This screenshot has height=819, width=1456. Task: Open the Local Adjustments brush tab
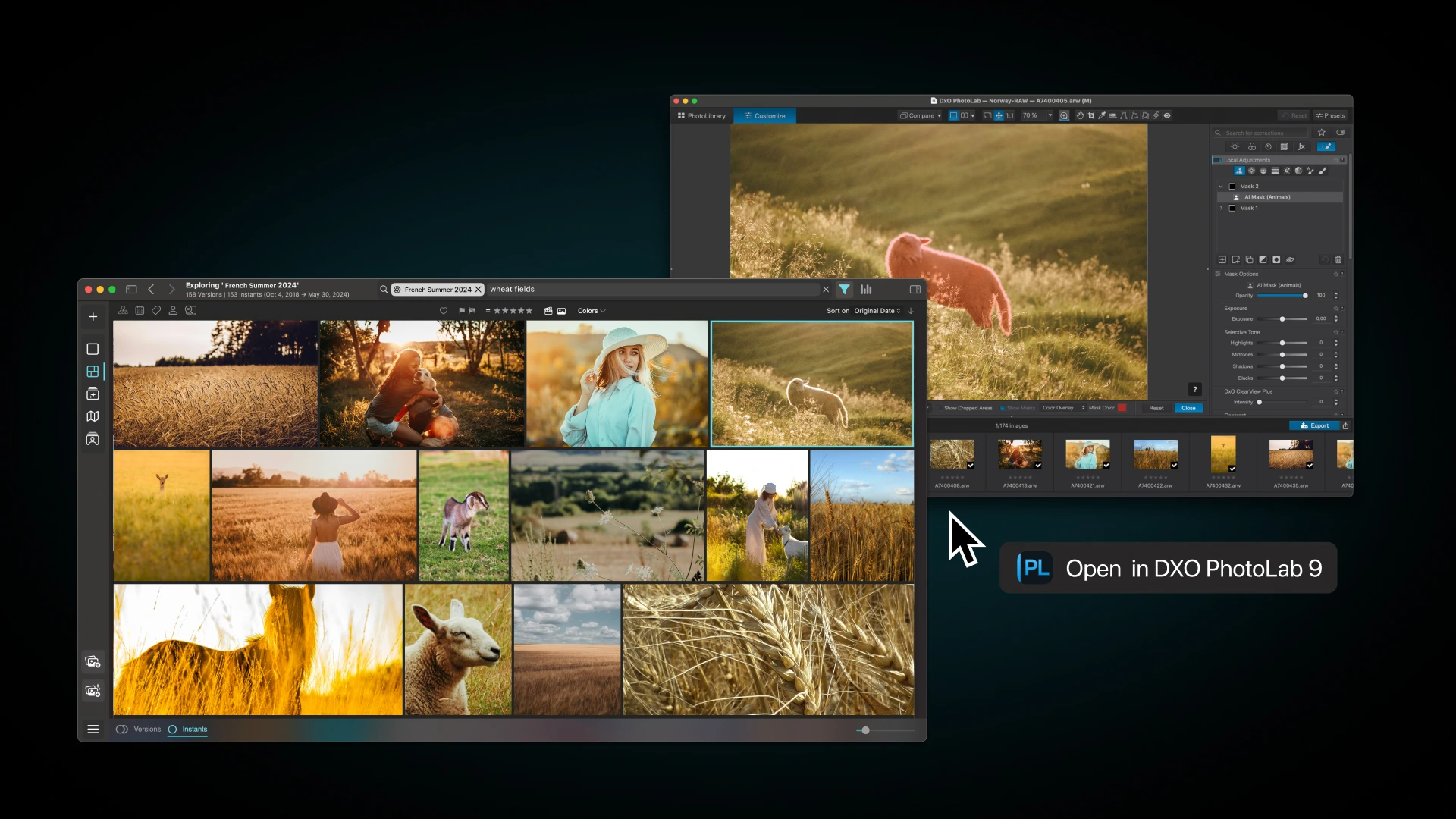coord(1326,146)
